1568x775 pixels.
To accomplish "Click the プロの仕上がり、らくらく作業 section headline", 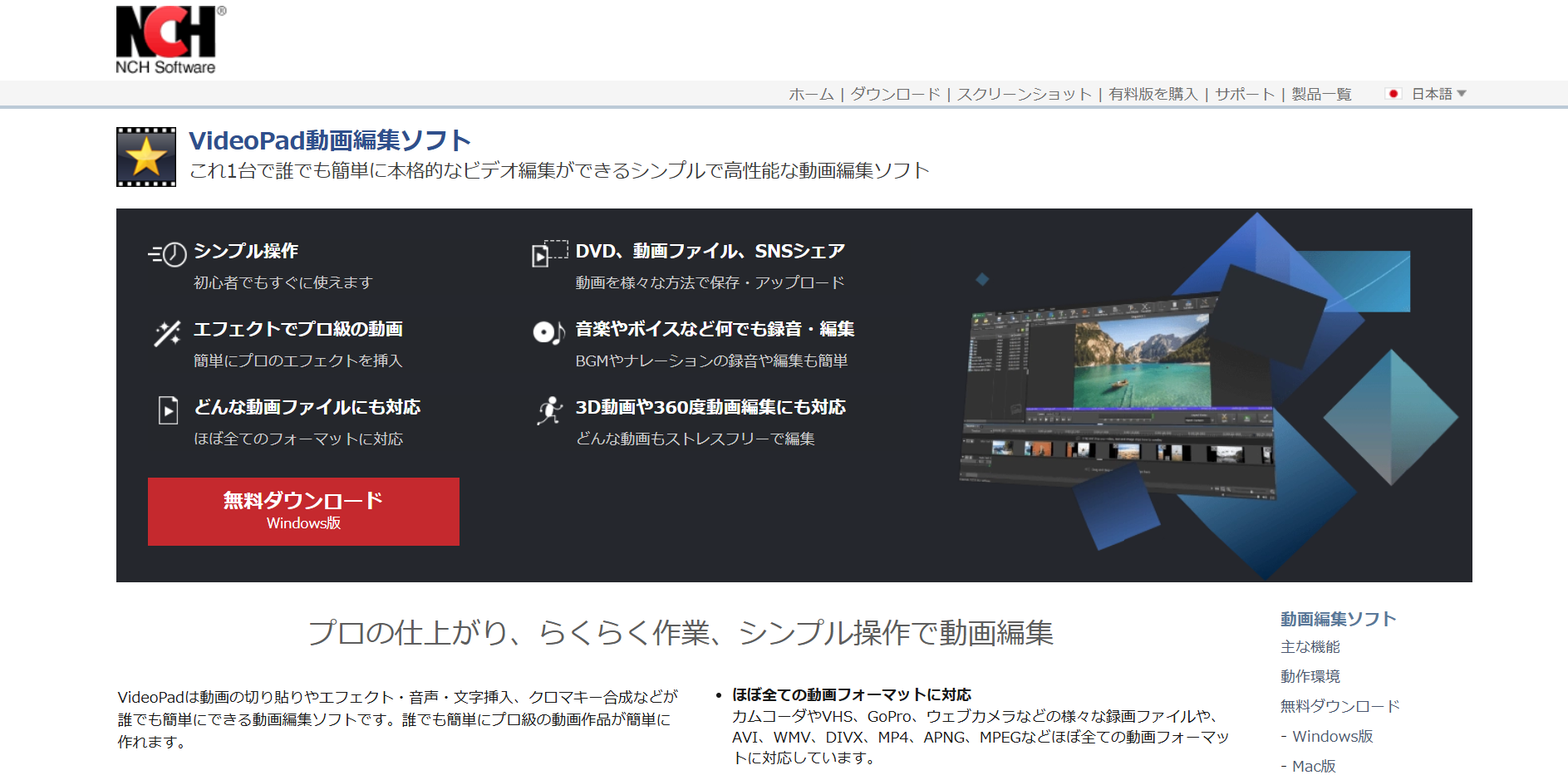I will click(681, 633).
